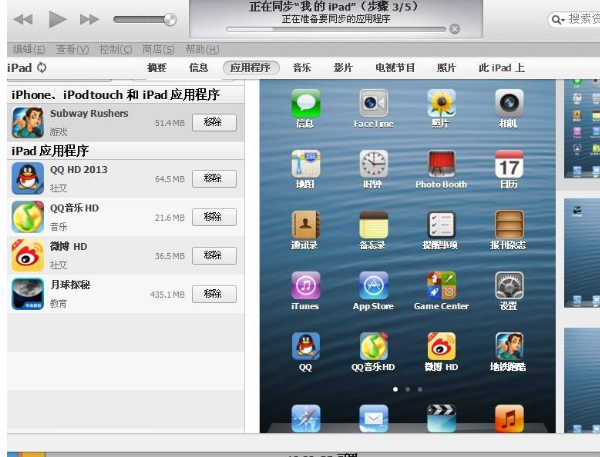Screen dimensions: 600x457
Task: Open the 查看(V) menu
Action: [x=72, y=49]
